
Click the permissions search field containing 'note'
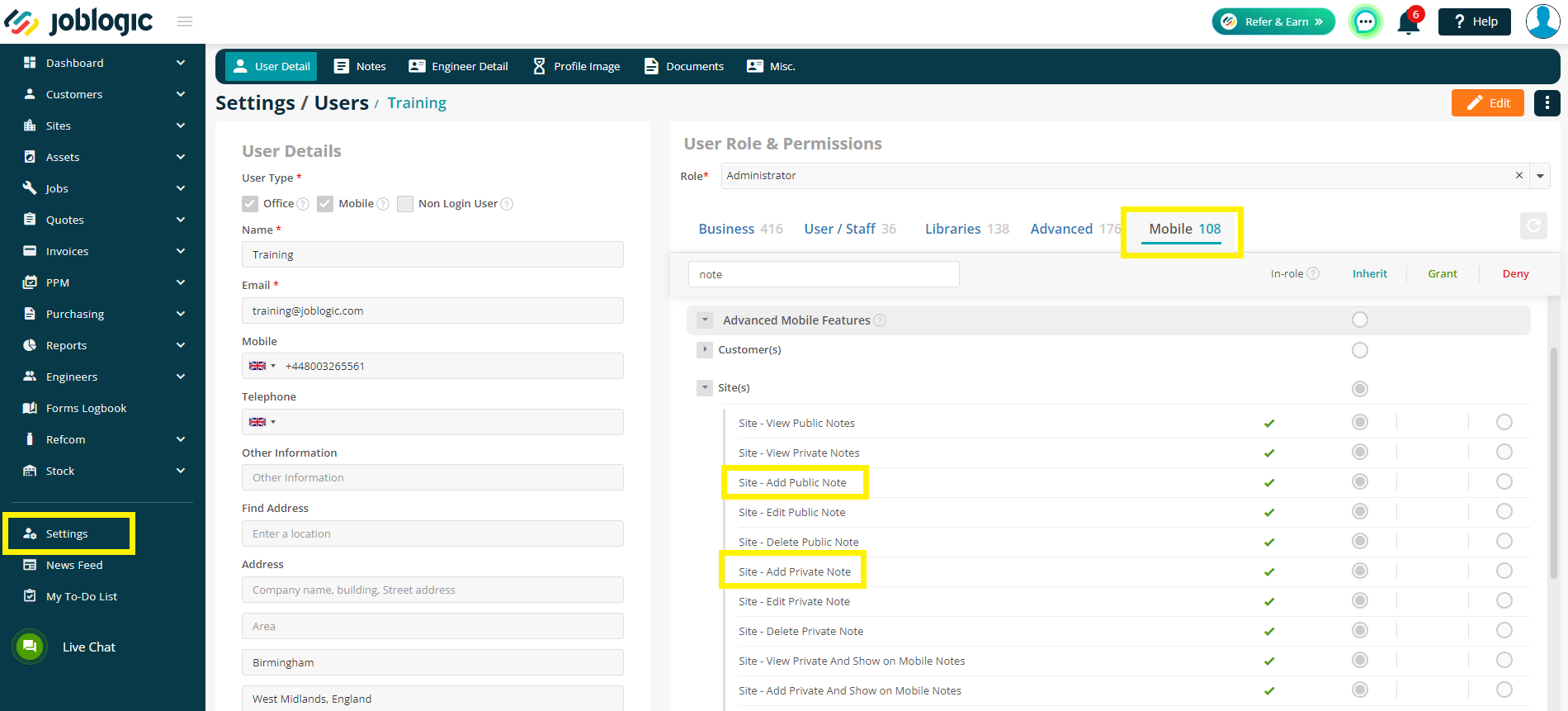tap(824, 274)
